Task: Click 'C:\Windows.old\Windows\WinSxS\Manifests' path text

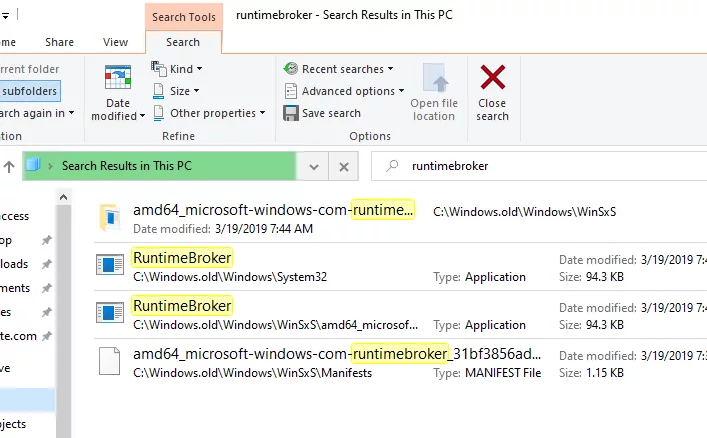Action: 252,373
